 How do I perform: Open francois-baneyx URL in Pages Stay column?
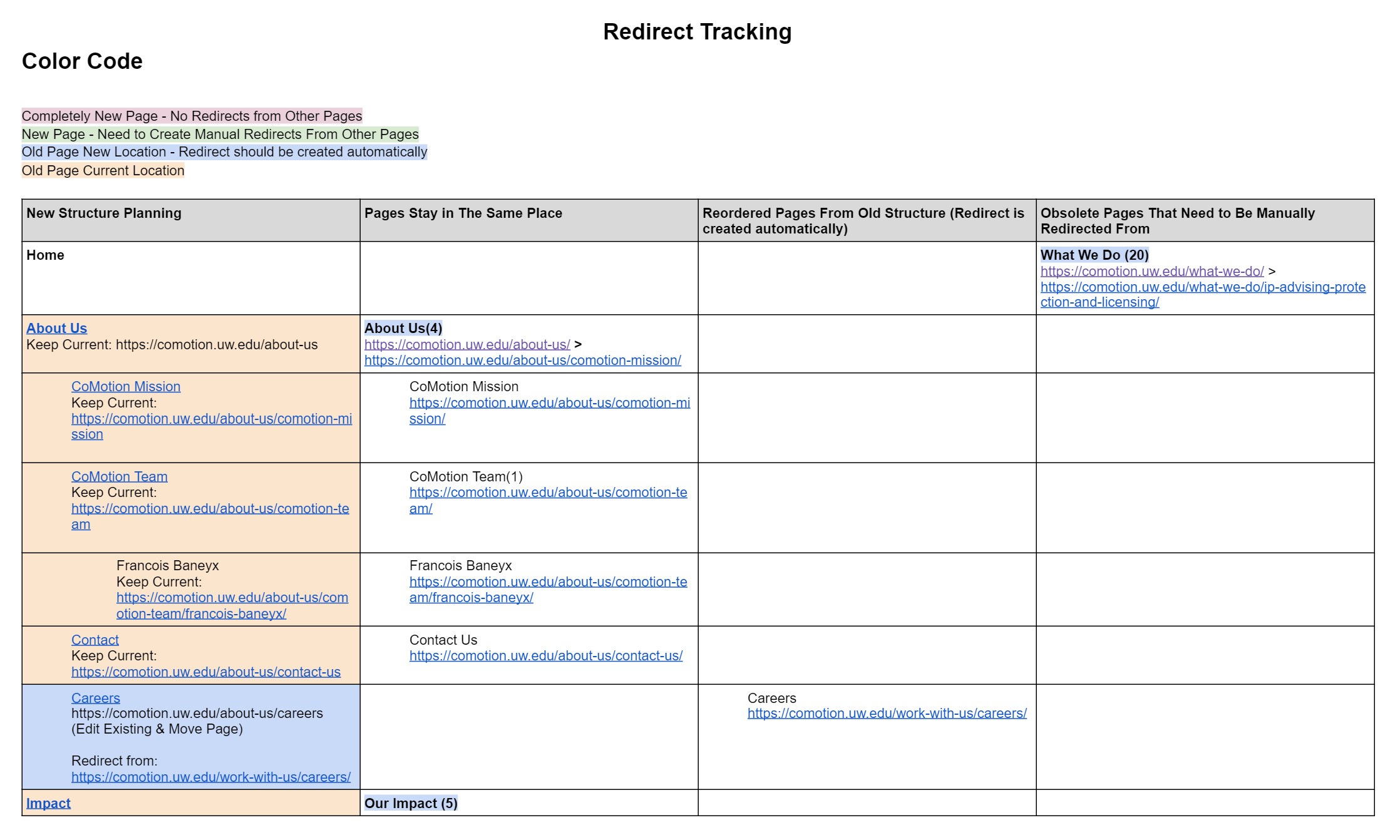point(548,590)
